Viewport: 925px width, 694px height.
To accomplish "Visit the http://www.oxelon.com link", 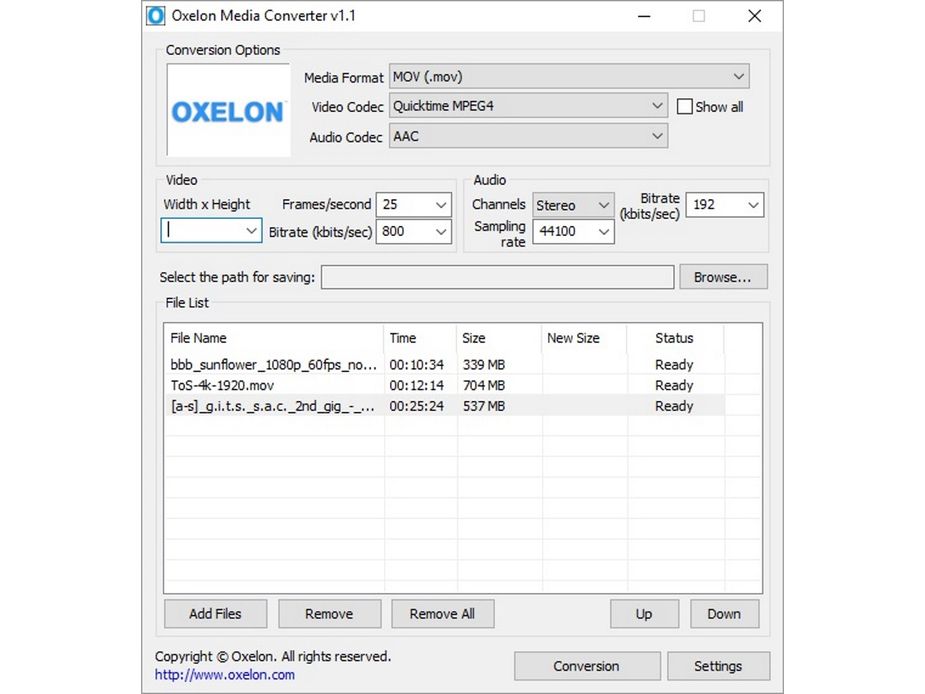I will pos(224,675).
